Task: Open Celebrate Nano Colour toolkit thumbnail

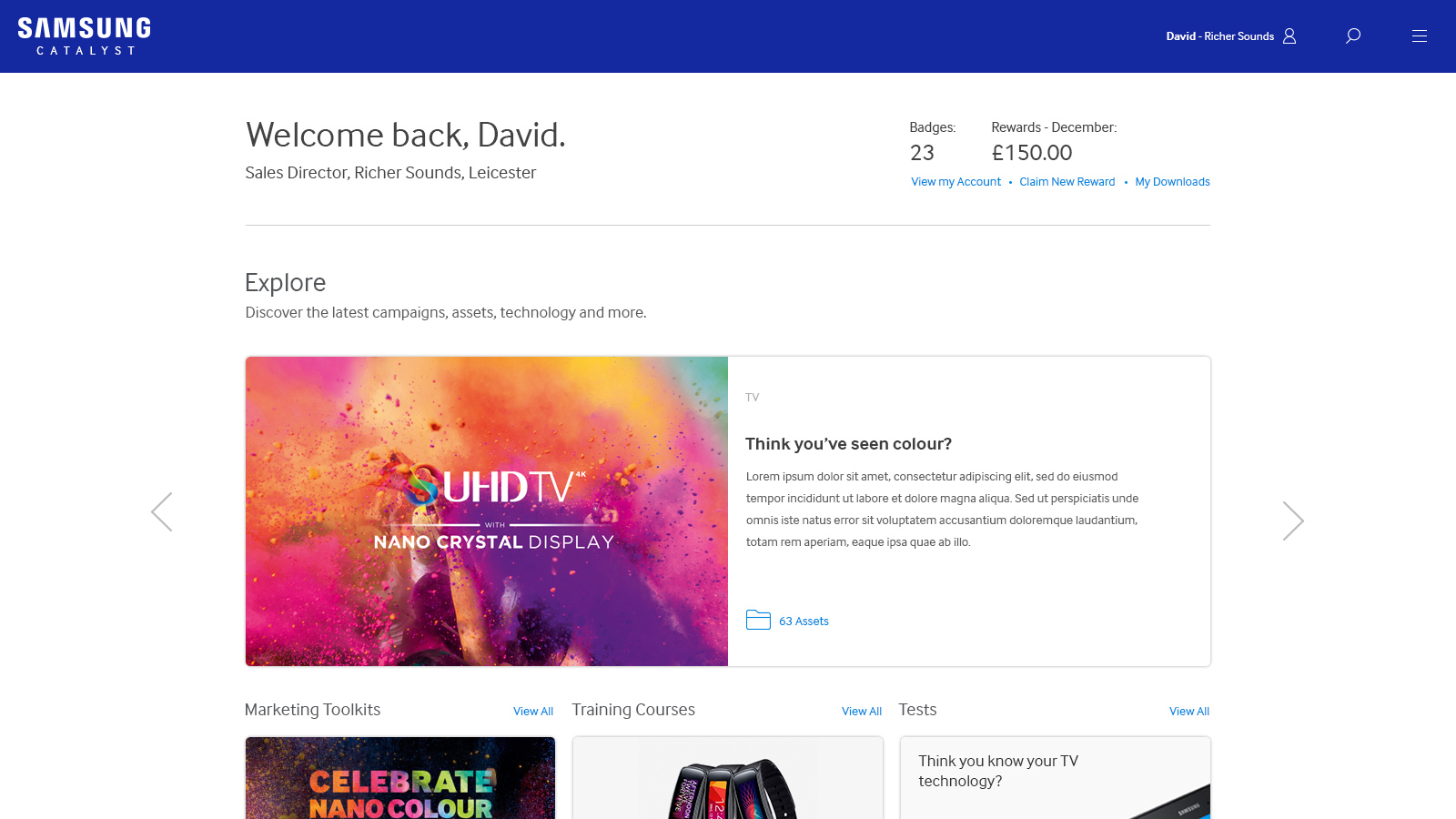Action: point(400,778)
